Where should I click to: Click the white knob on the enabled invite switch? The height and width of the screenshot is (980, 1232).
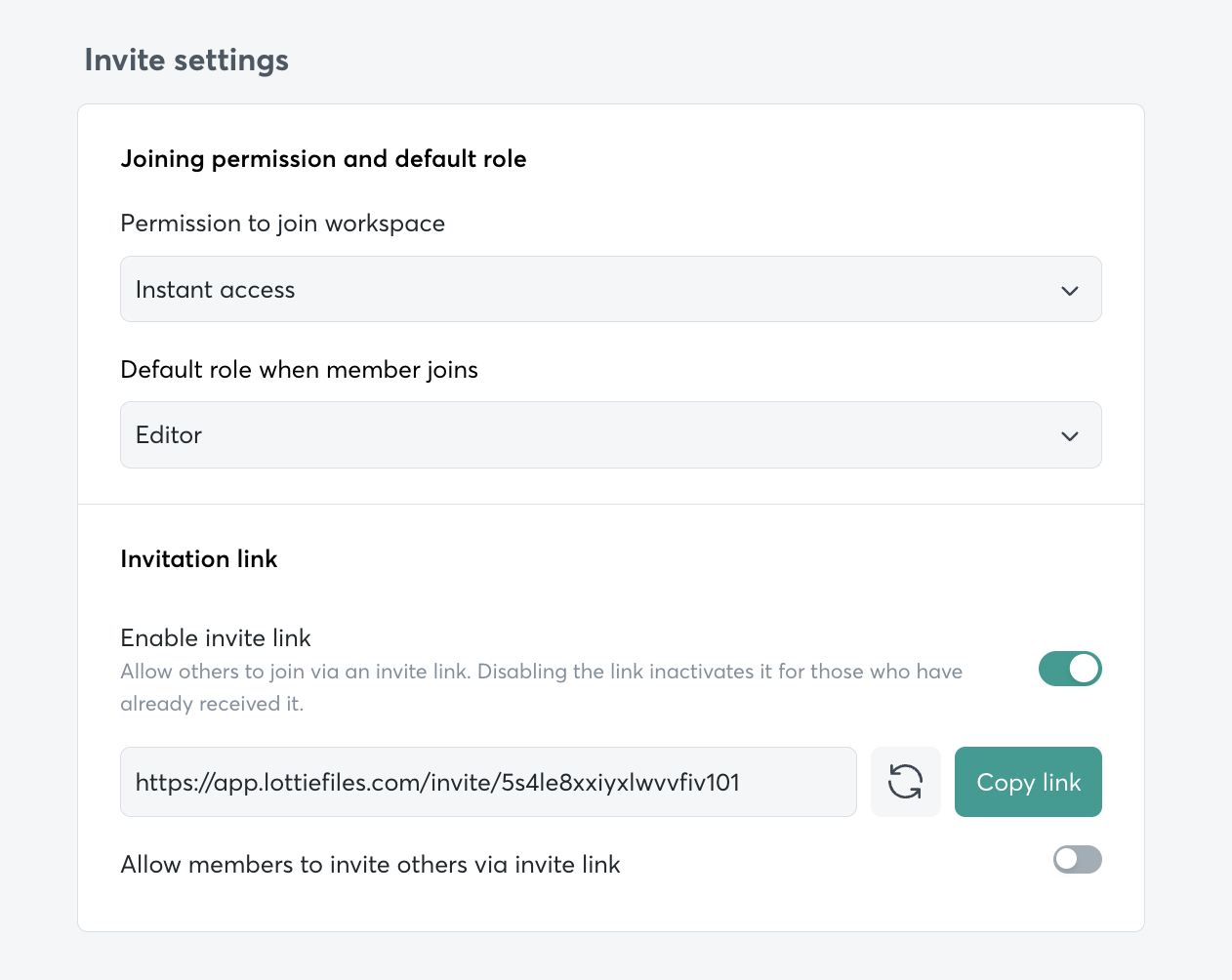point(1084,669)
